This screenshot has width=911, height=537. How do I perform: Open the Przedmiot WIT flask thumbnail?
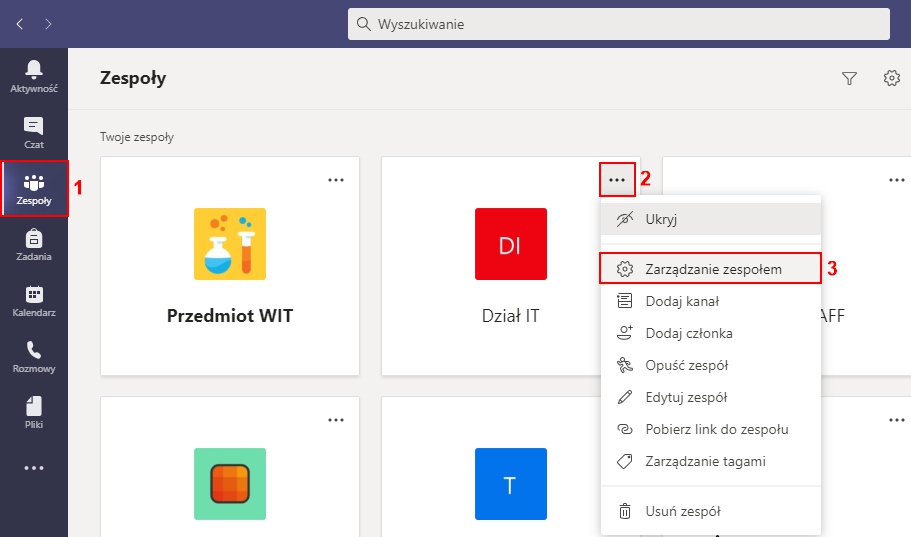[230, 244]
